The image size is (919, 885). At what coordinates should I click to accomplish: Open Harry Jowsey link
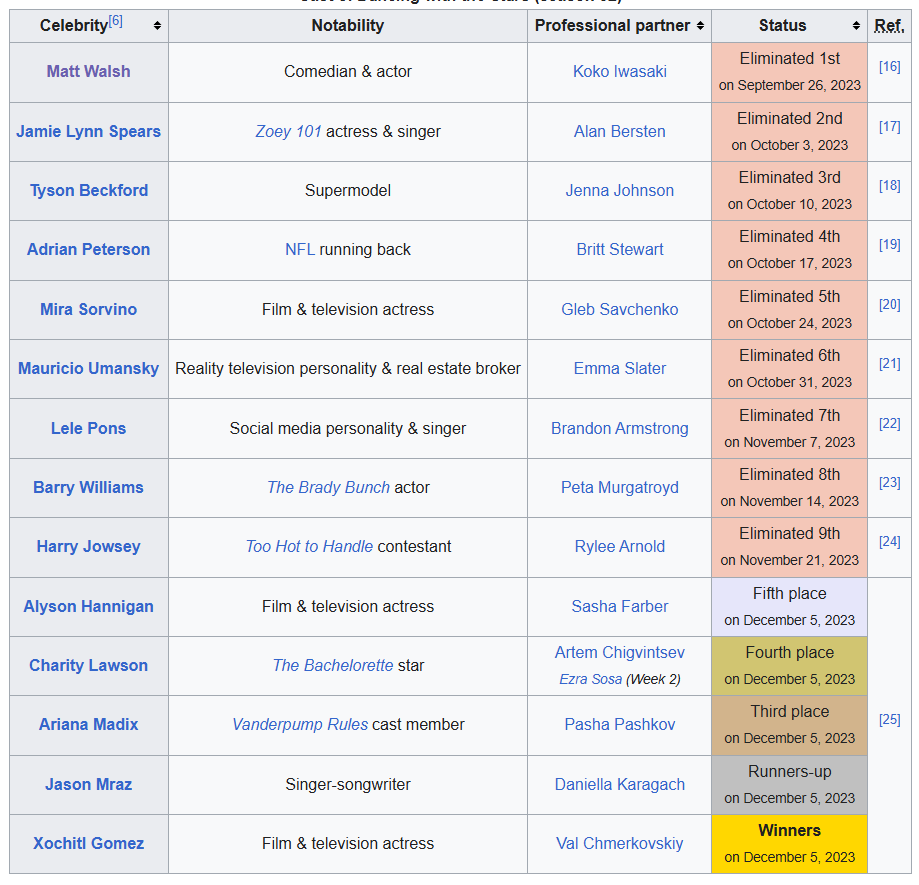tap(89, 547)
